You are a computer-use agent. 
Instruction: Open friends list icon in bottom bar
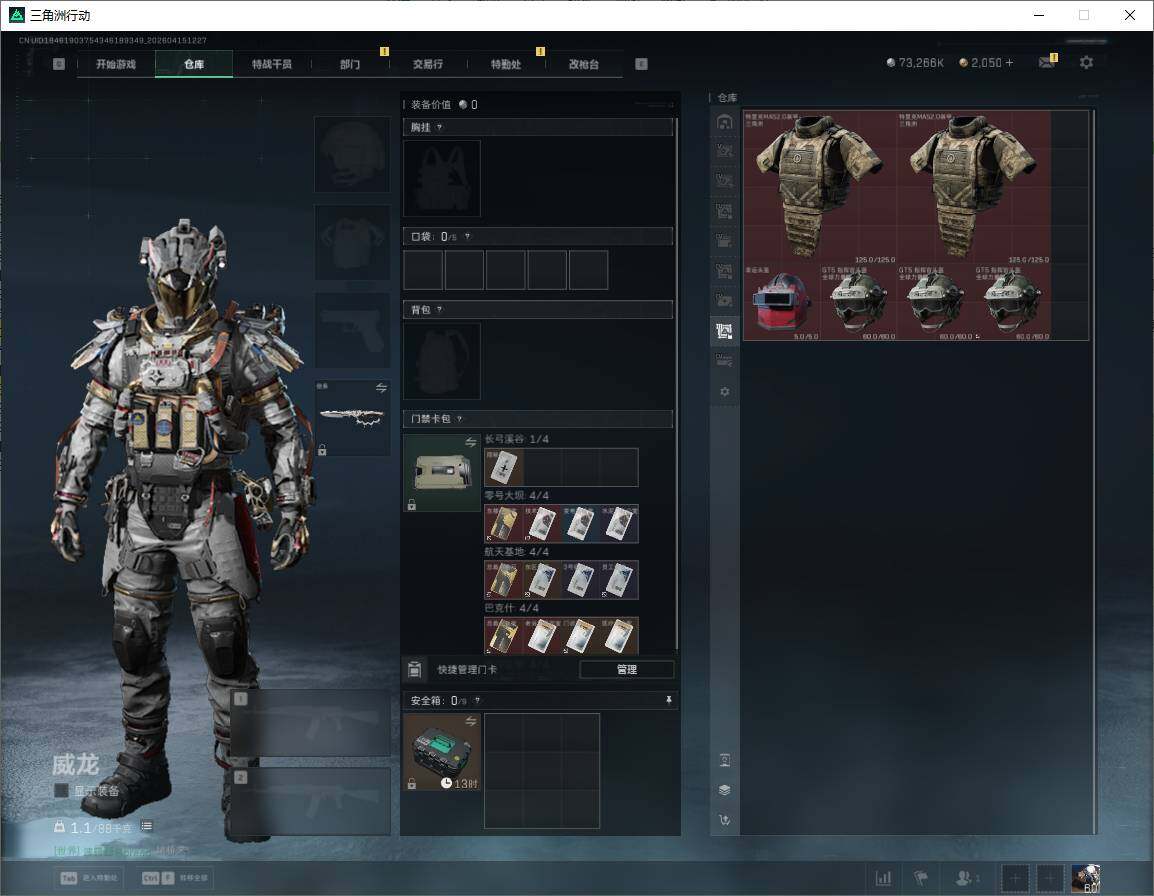click(966, 878)
